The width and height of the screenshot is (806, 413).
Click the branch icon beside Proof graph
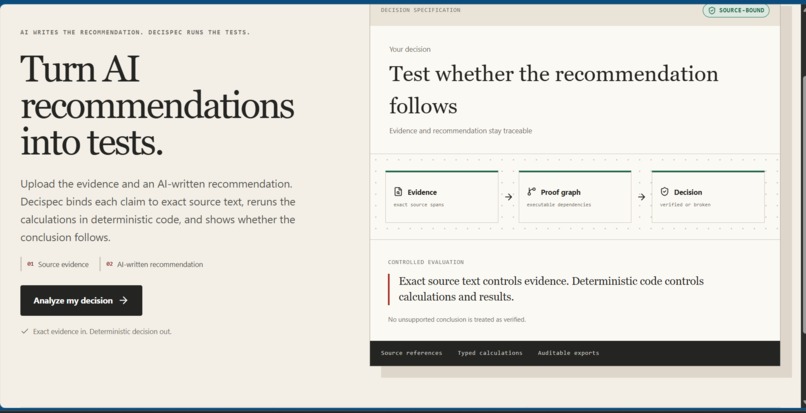tap(532, 192)
